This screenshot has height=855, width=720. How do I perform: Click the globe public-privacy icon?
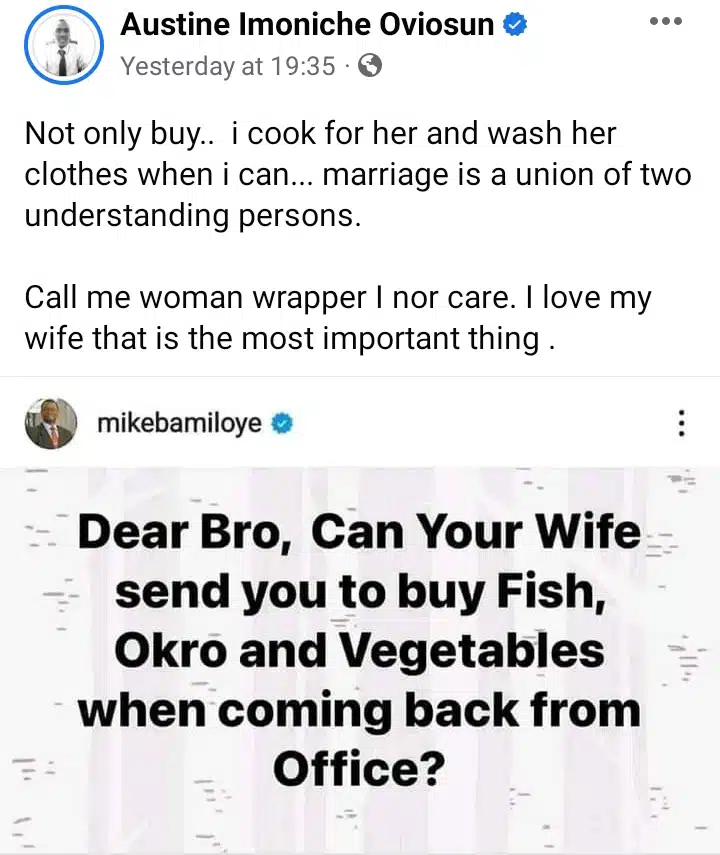pyautogui.click(x=369, y=67)
